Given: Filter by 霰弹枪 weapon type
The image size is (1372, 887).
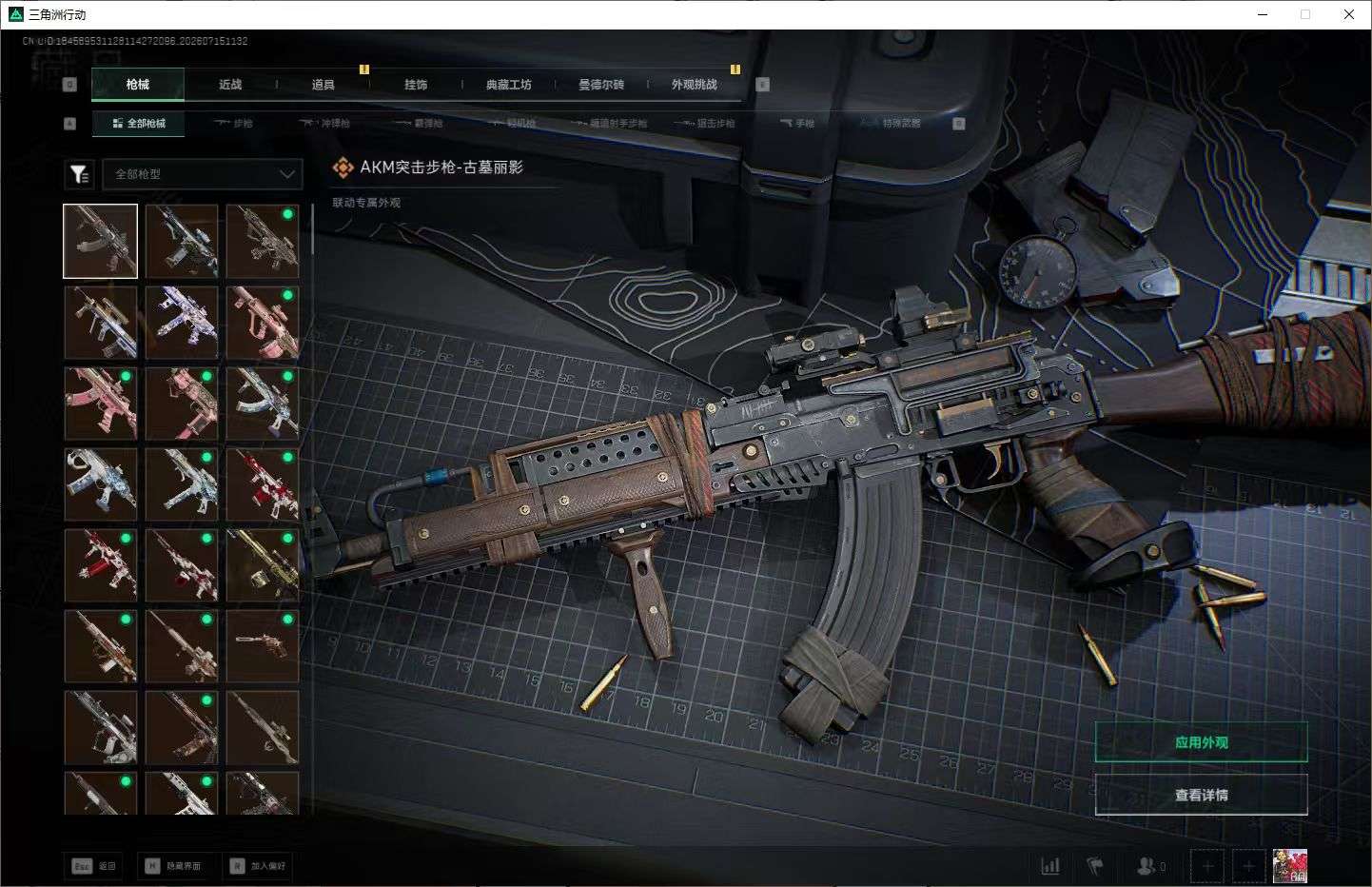Looking at the screenshot, I should (419, 124).
